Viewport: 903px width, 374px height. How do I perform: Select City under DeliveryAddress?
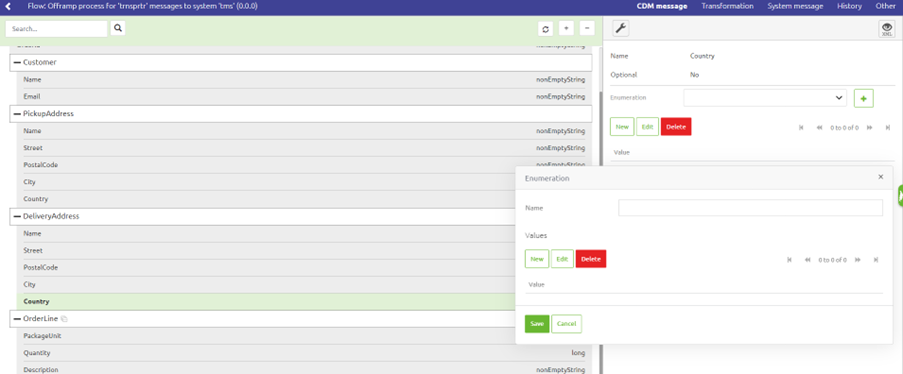[x=304, y=285]
